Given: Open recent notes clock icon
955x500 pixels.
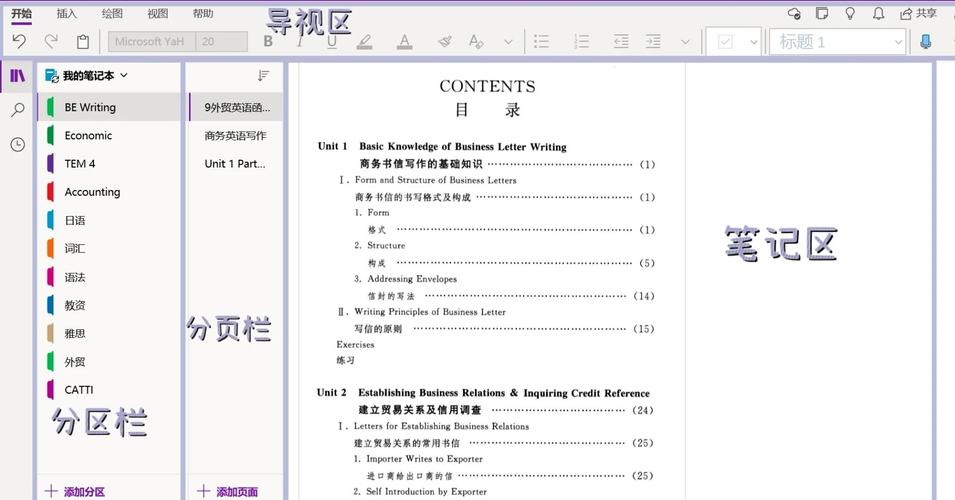Looking at the screenshot, I should click(18, 144).
